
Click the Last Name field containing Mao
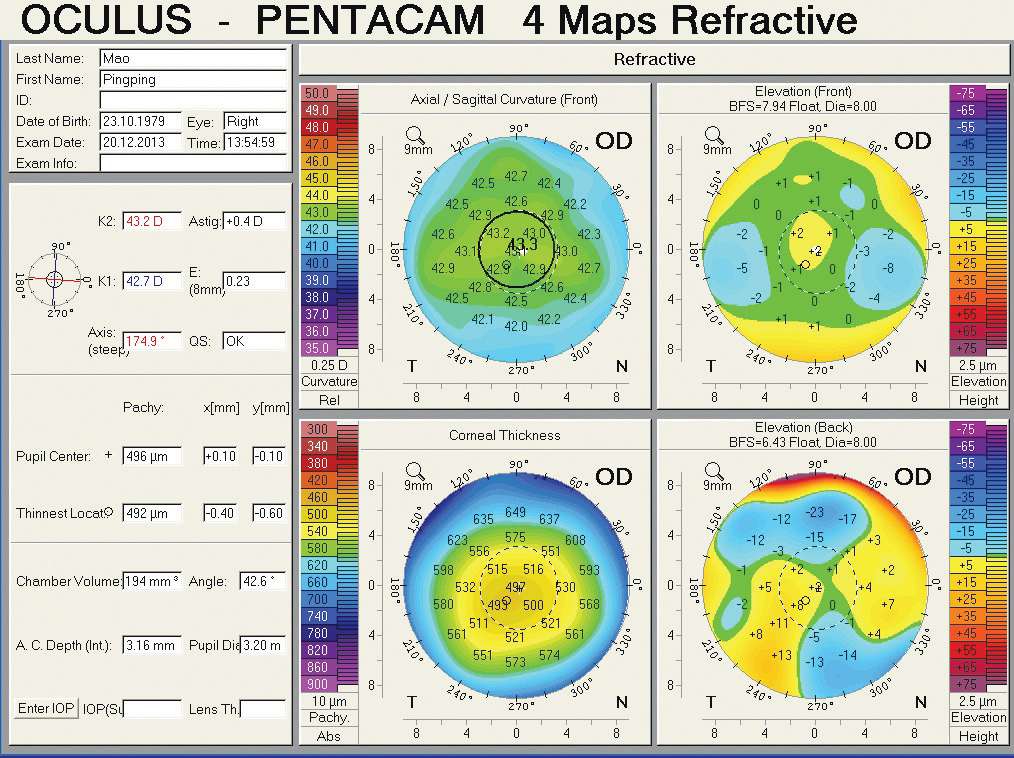click(x=192, y=59)
